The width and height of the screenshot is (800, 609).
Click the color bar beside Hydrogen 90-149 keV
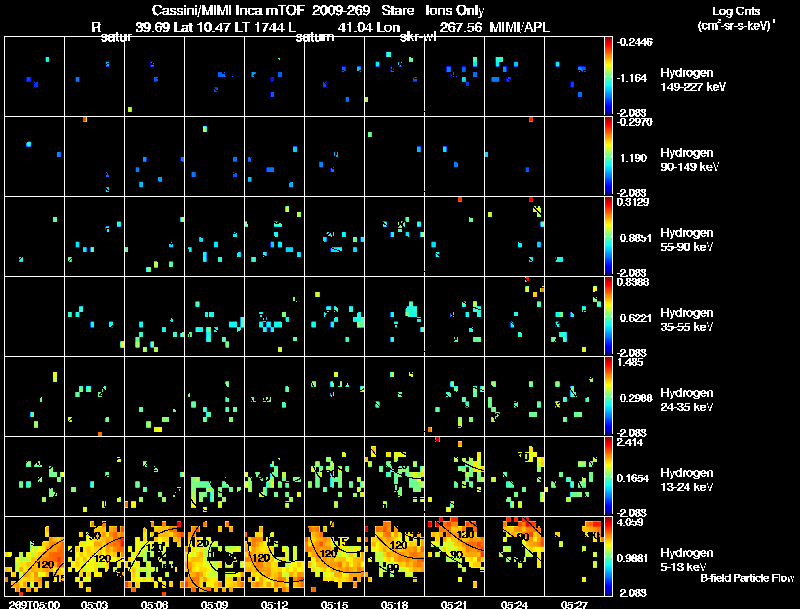click(x=608, y=156)
